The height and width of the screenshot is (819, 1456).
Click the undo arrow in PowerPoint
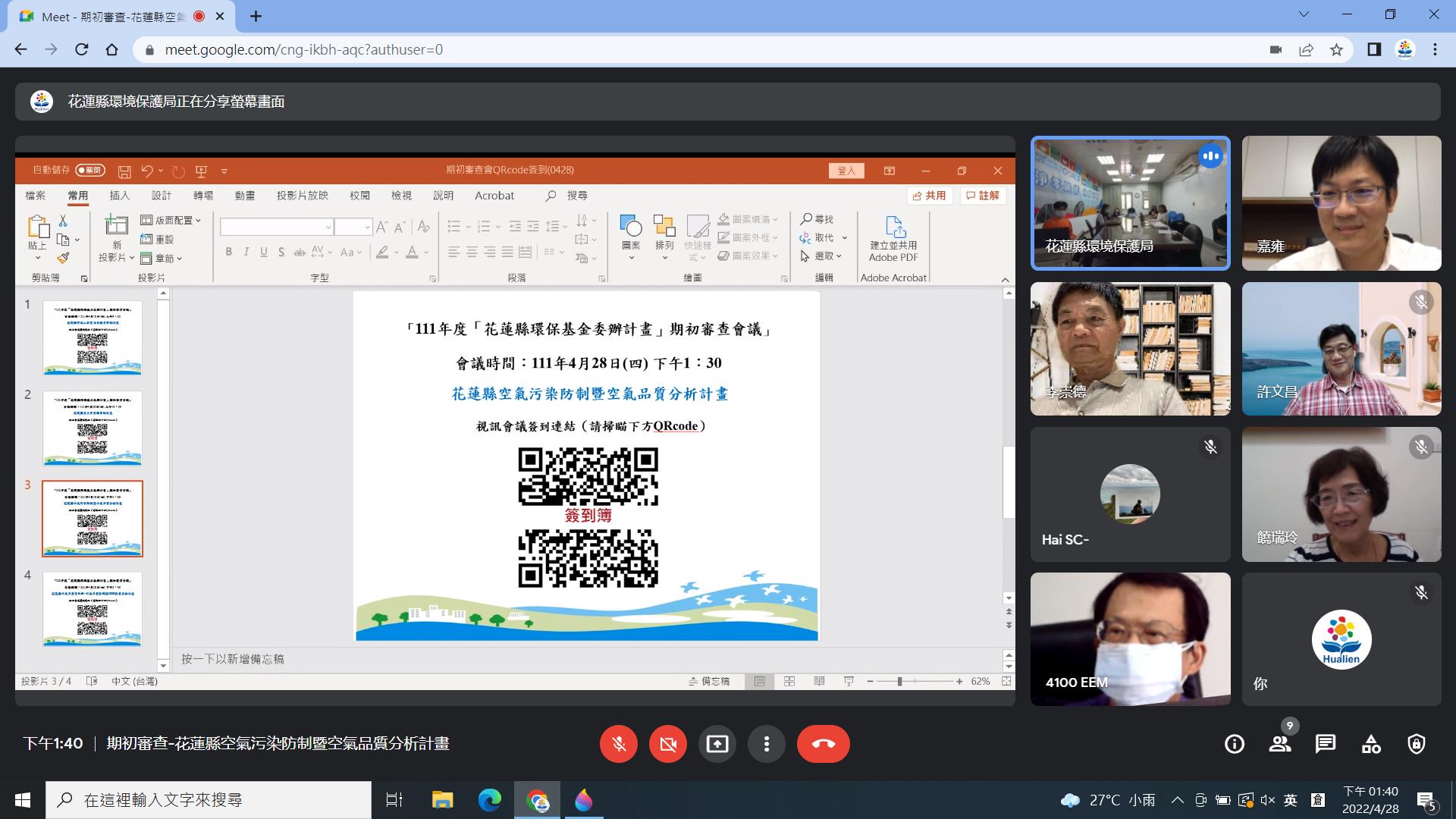point(148,171)
